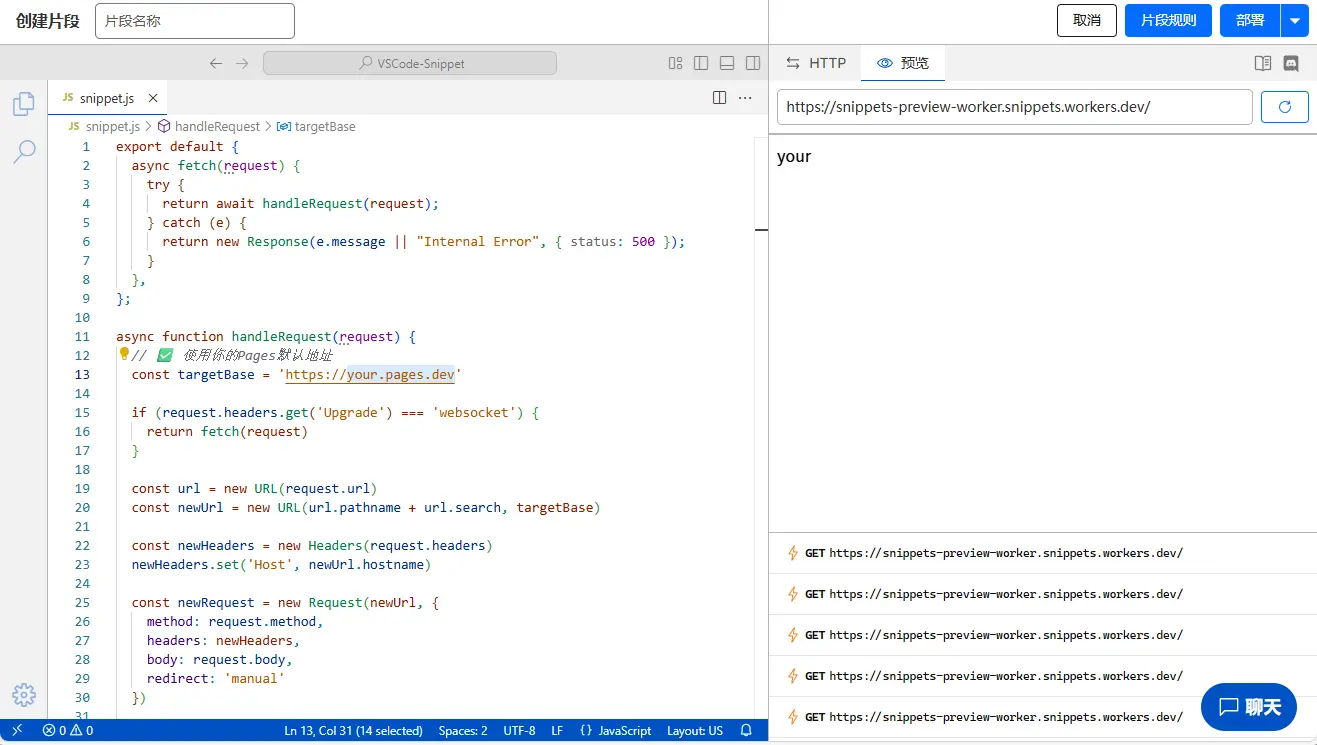Toggle the secondary side bar layout

[x=753, y=63]
